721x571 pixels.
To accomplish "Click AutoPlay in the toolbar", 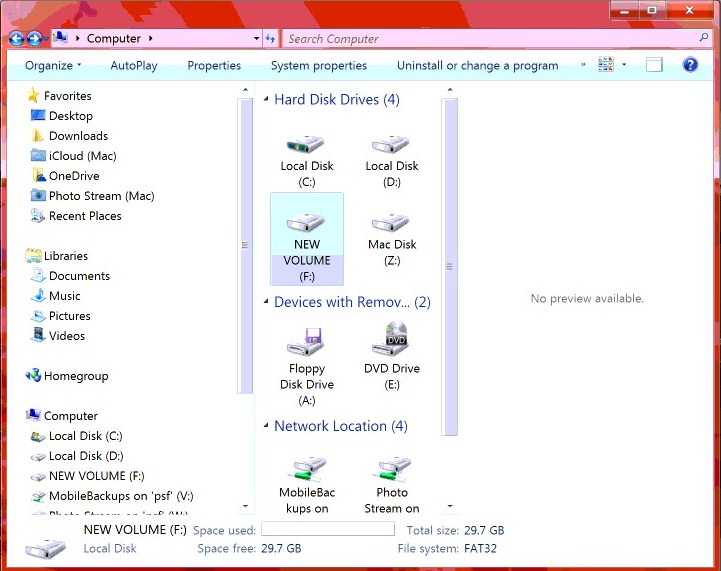I will click(134, 65).
